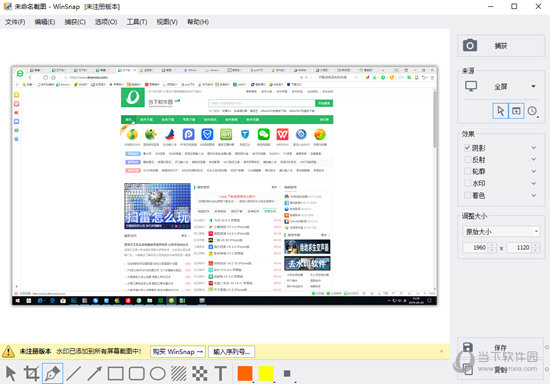Screen dimensions: 550x384
Task: Click the 捕获 capture button
Action: pos(501,46)
